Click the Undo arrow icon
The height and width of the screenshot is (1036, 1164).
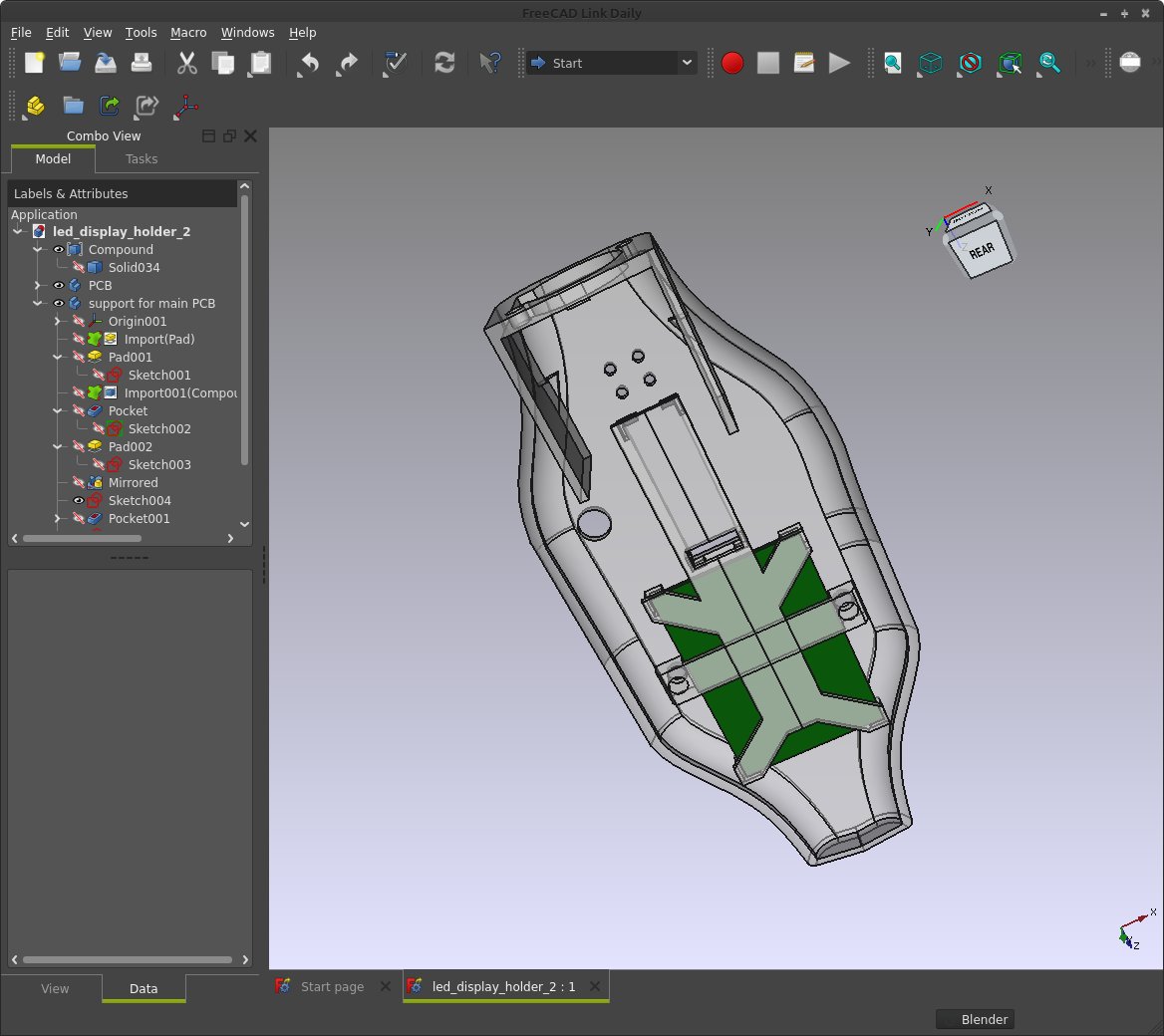point(309,63)
